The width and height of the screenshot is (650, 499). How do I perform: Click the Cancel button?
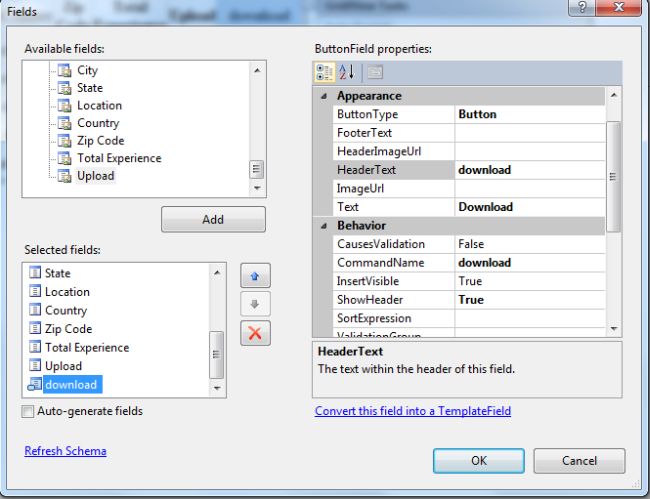[579, 460]
